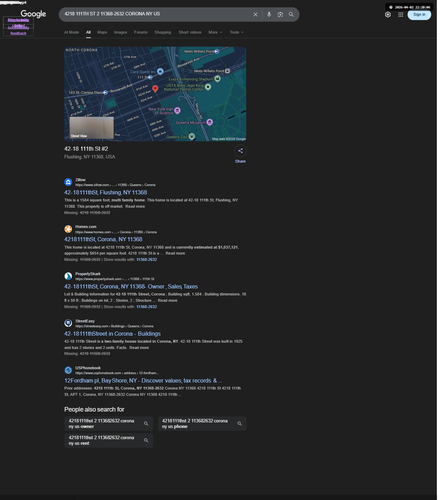Screen dimensions: 442x500
Task: Open quick settings gear icon in header
Action: coord(388,15)
